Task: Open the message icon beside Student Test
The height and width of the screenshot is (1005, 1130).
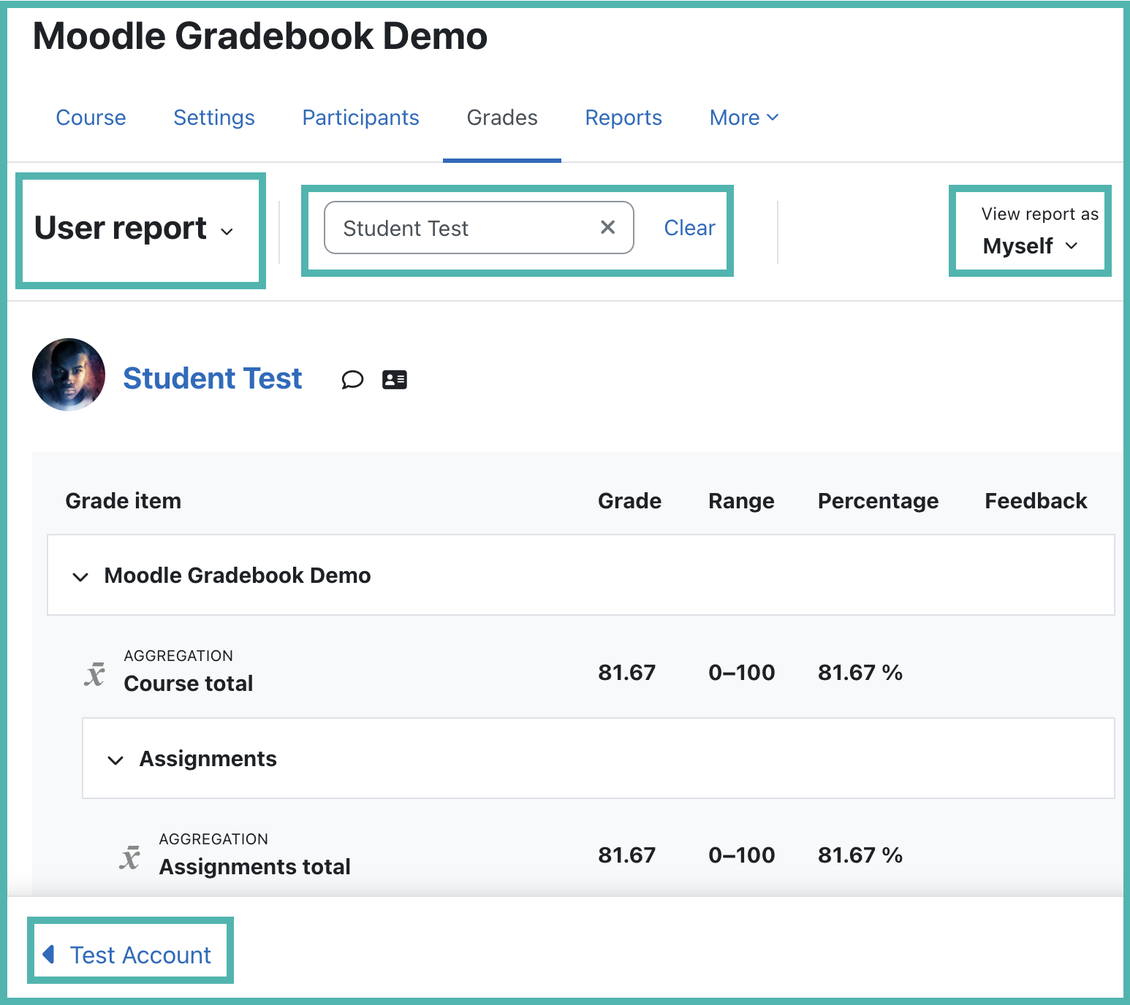Action: pyautogui.click(x=352, y=379)
